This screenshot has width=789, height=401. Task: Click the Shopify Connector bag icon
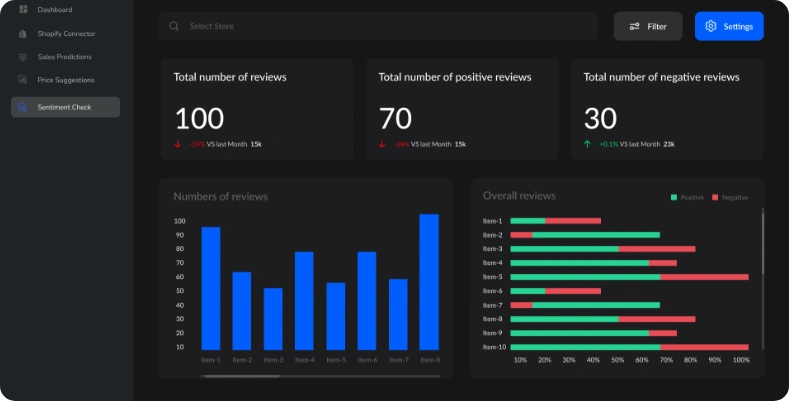click(x=23, y=34)
